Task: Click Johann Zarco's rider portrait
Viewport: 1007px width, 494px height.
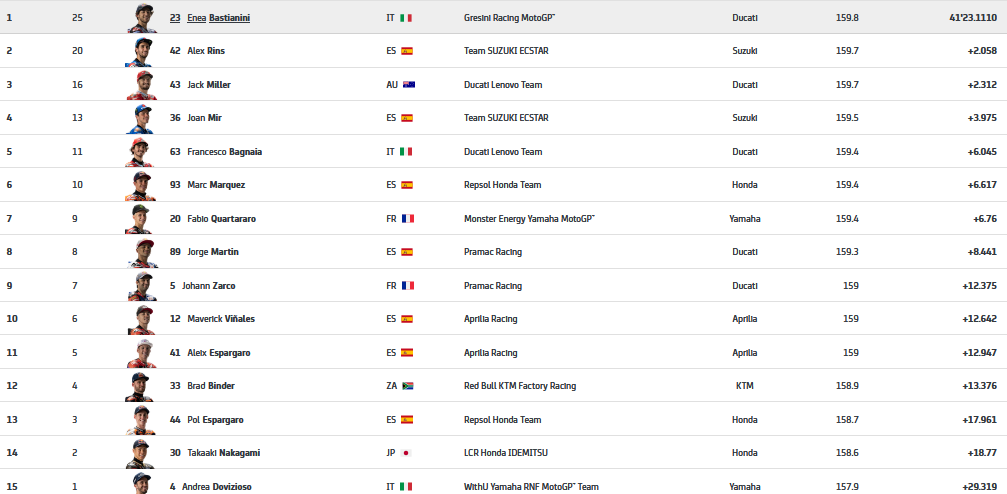Action: click(141, 285)
